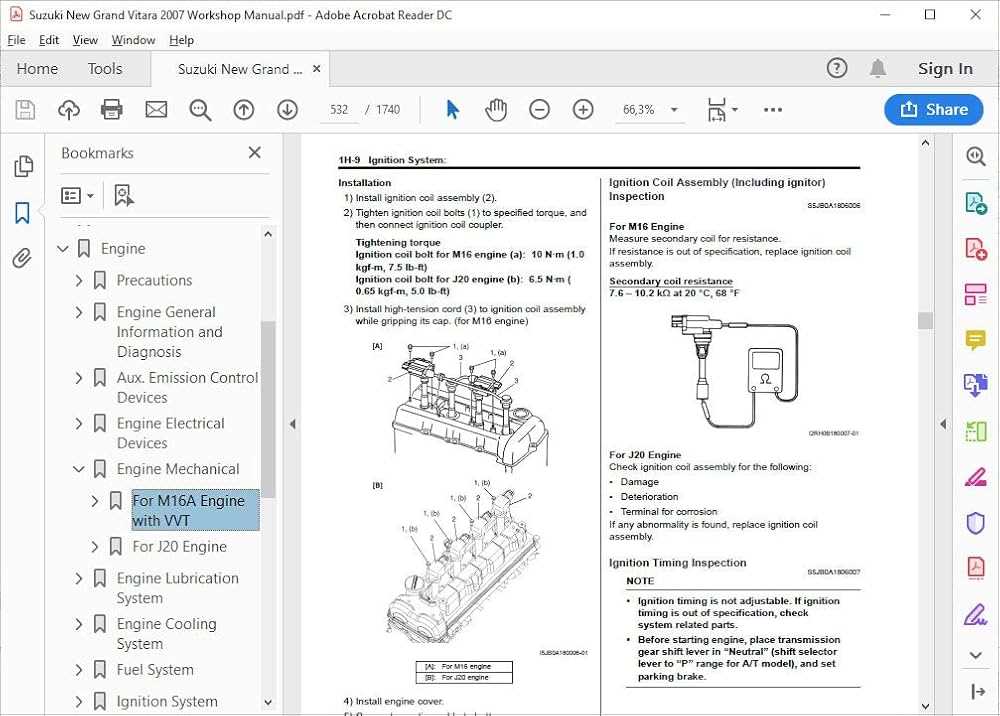
Task: Collapse the Engine bookmark
Action: pyautogui.click(x=62, y=249)
